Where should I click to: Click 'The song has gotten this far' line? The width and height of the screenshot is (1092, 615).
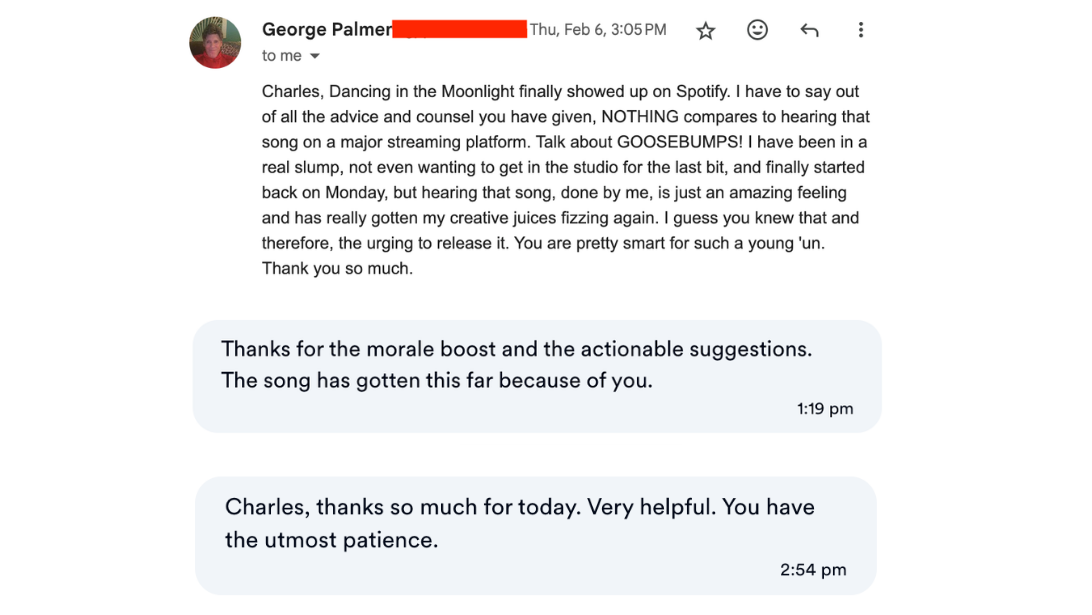[x=436, y=380]
